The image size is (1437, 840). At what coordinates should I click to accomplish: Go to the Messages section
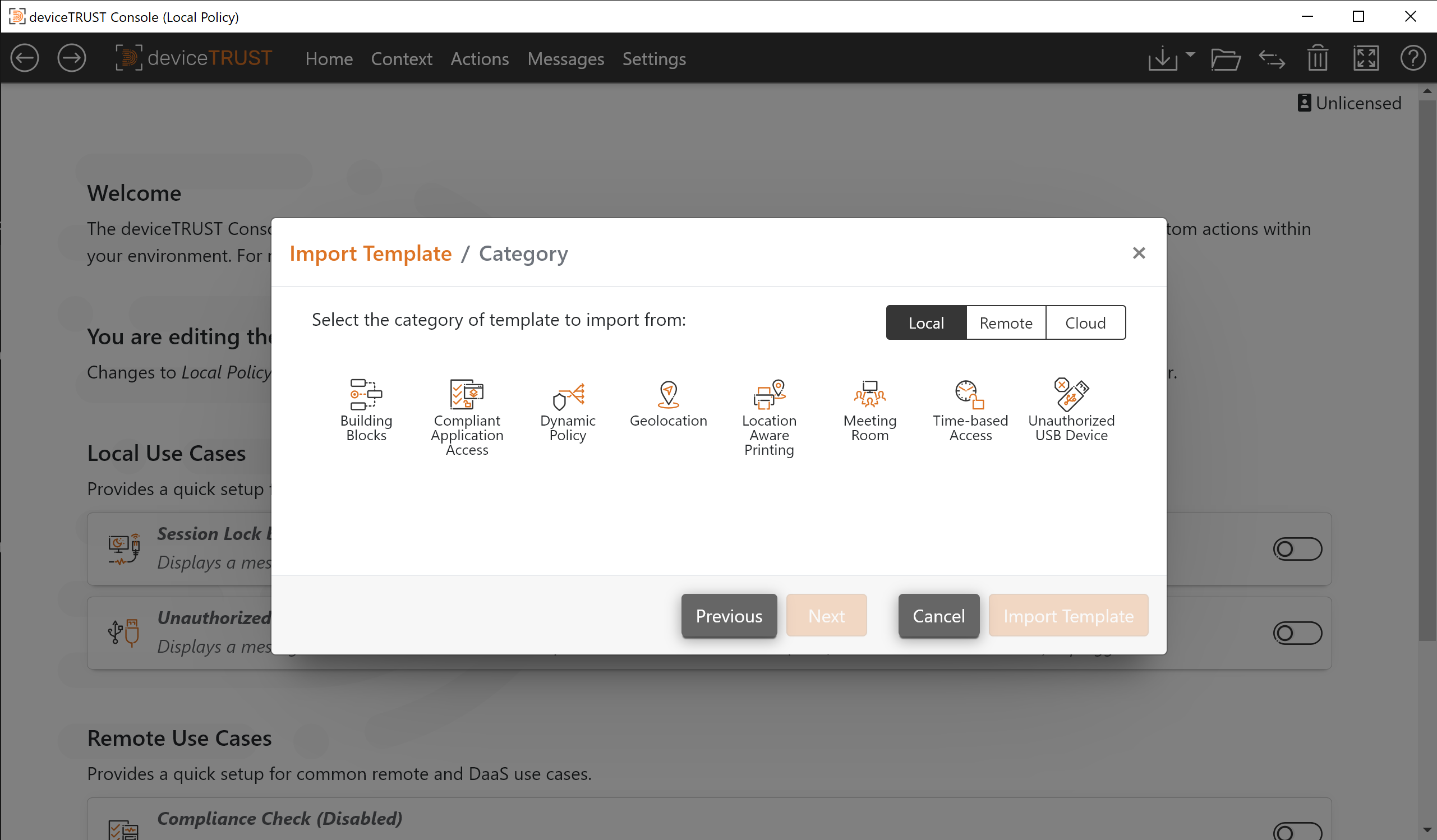coord(566,59)
